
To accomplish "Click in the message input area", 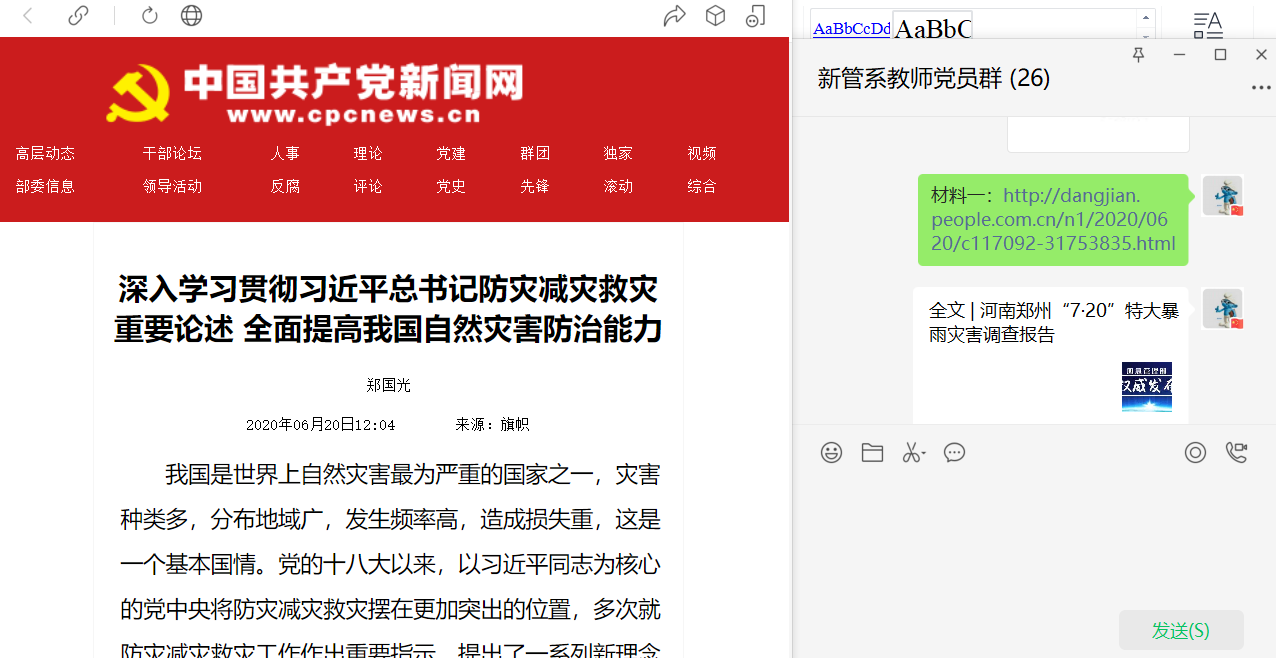I will 1030,540.
